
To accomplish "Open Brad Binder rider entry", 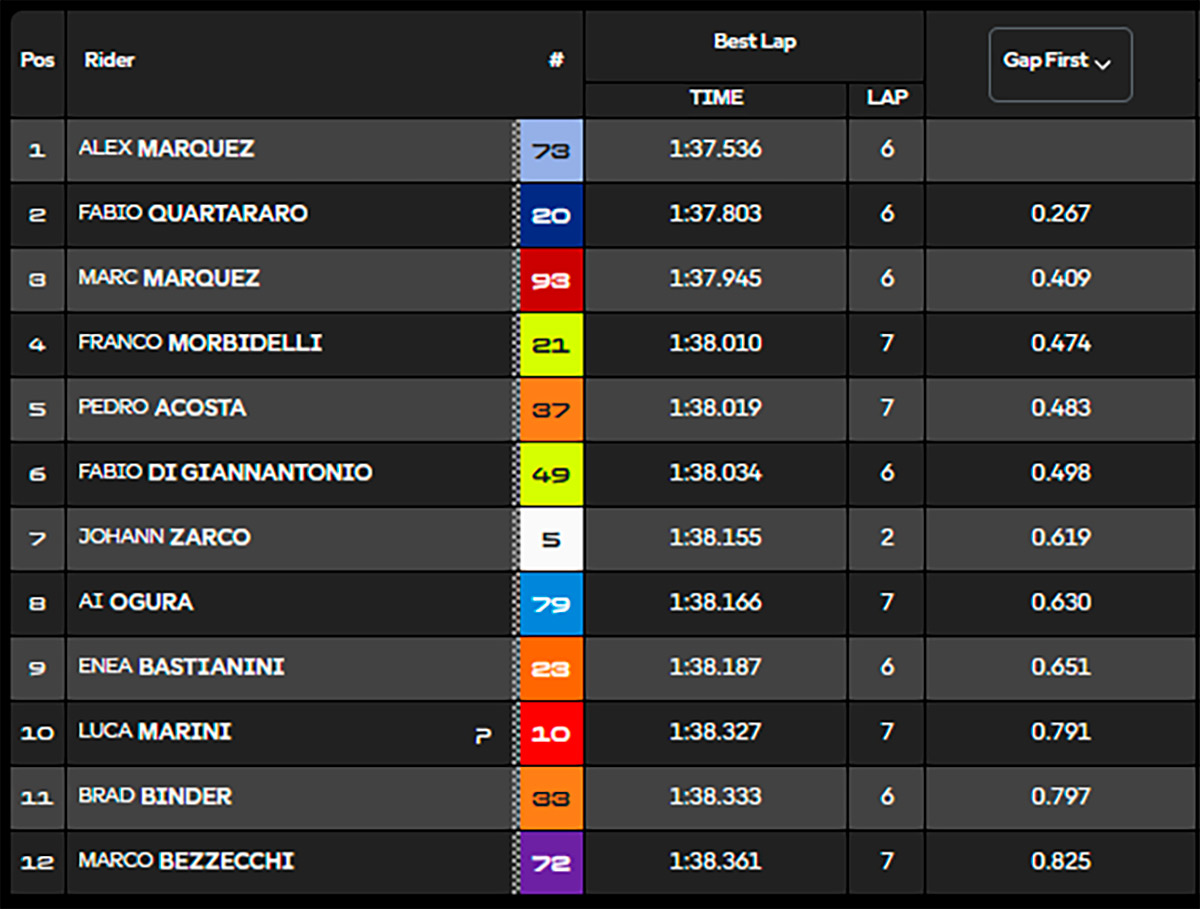I will (155, 797).
